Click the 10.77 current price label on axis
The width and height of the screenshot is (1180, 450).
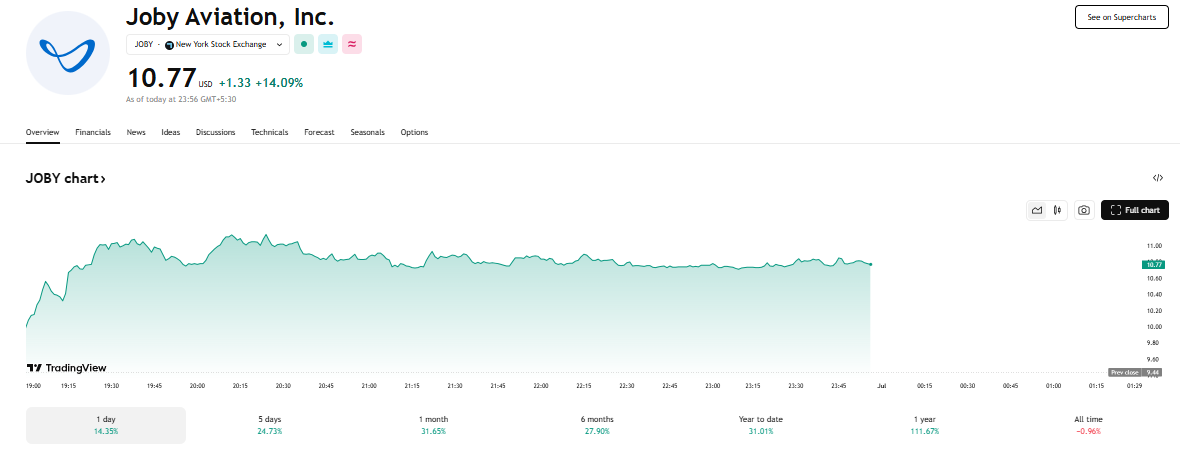point(1153,264)
